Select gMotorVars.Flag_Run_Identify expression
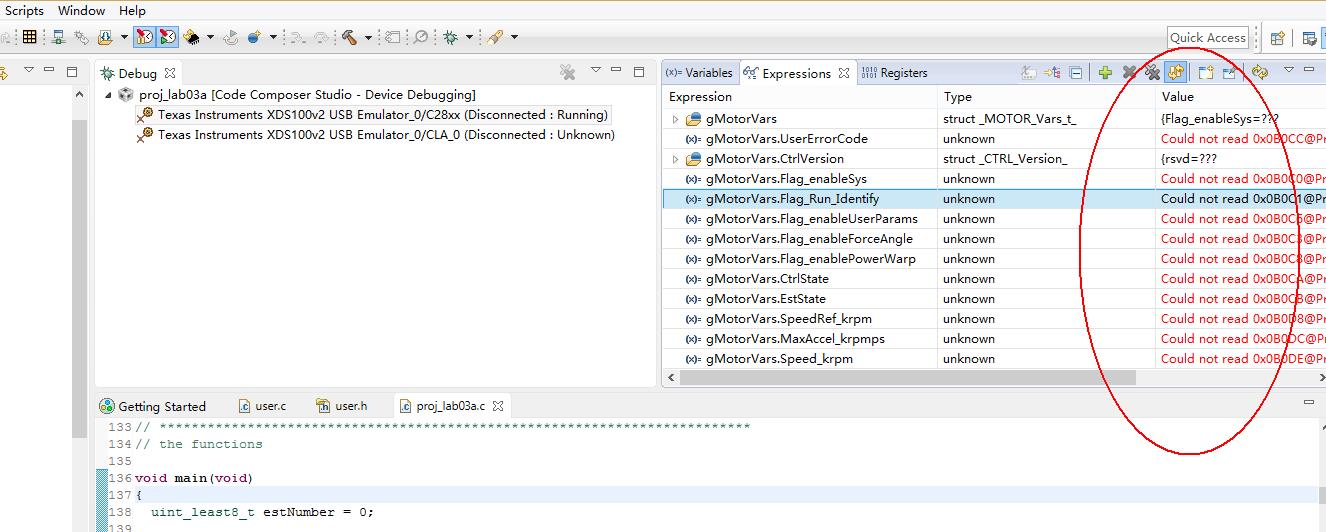Viewport: 1326px width, 532px height. pos(792,198)
